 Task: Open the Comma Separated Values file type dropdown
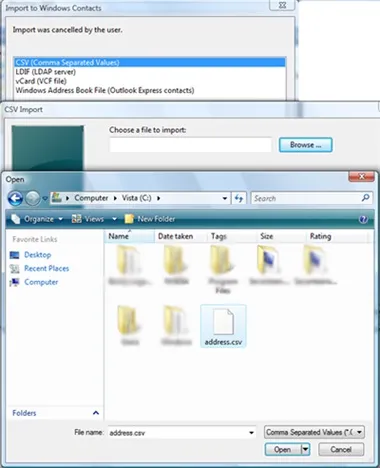point(314,432)
